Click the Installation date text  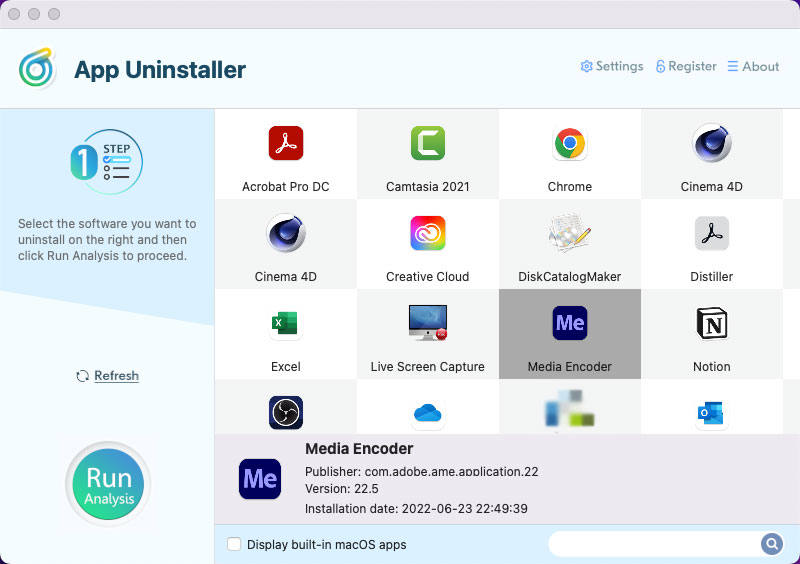click(x=416, y=508)
